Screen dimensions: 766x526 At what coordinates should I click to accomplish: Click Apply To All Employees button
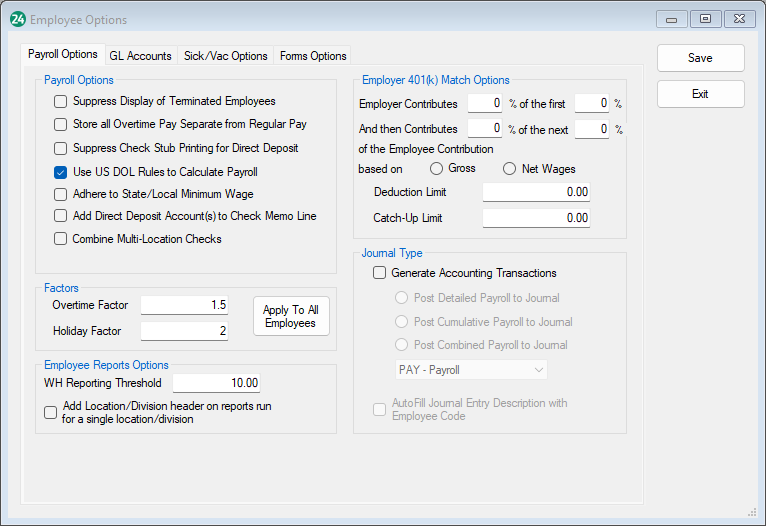pos(291,316)
